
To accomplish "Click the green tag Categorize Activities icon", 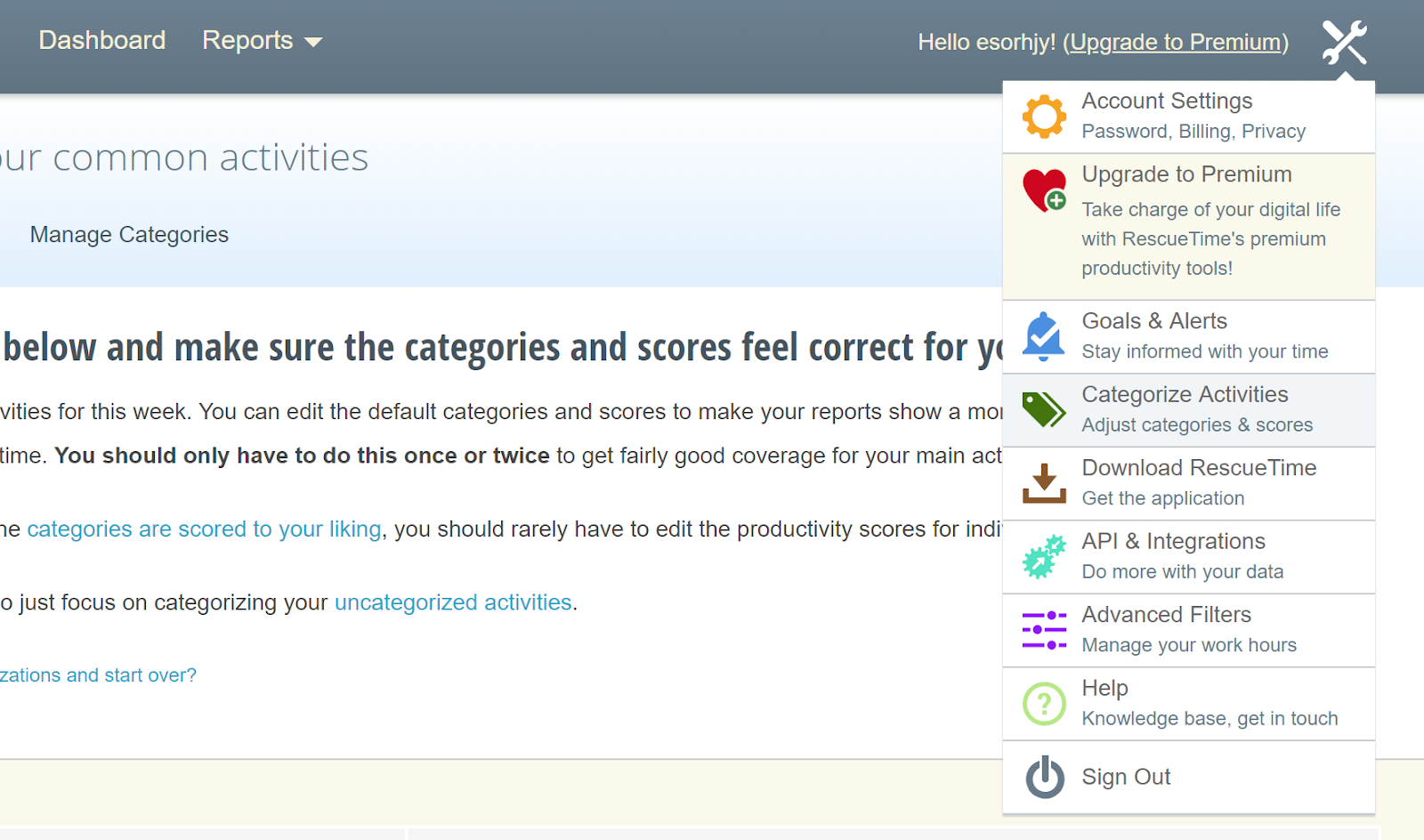I will pyautogui.click(x=1044, y=409).
